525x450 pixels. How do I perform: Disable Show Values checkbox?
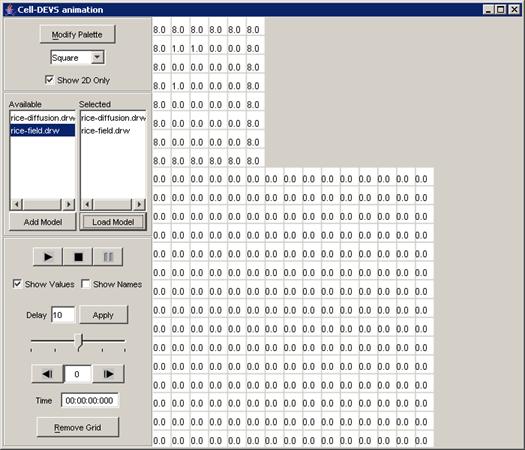(x=17, y=284)
